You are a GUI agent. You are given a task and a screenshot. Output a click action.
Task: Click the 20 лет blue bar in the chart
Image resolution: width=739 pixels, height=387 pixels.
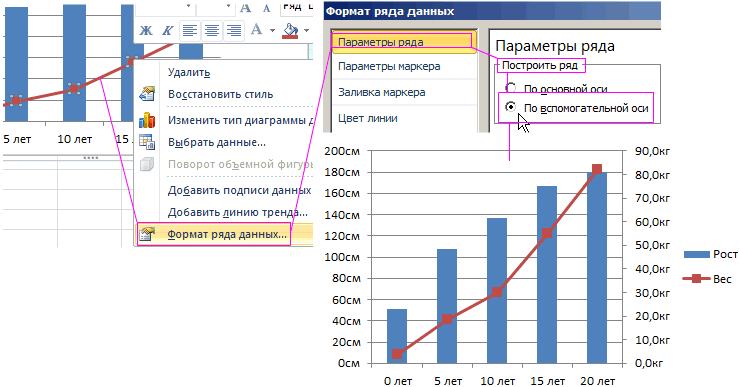[x=597, y=268]
